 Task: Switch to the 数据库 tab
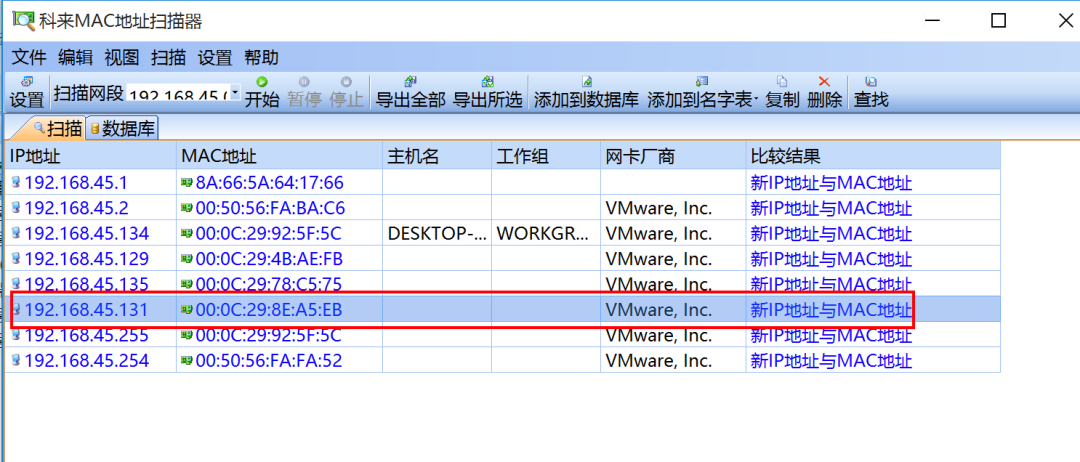click(122, 129)
